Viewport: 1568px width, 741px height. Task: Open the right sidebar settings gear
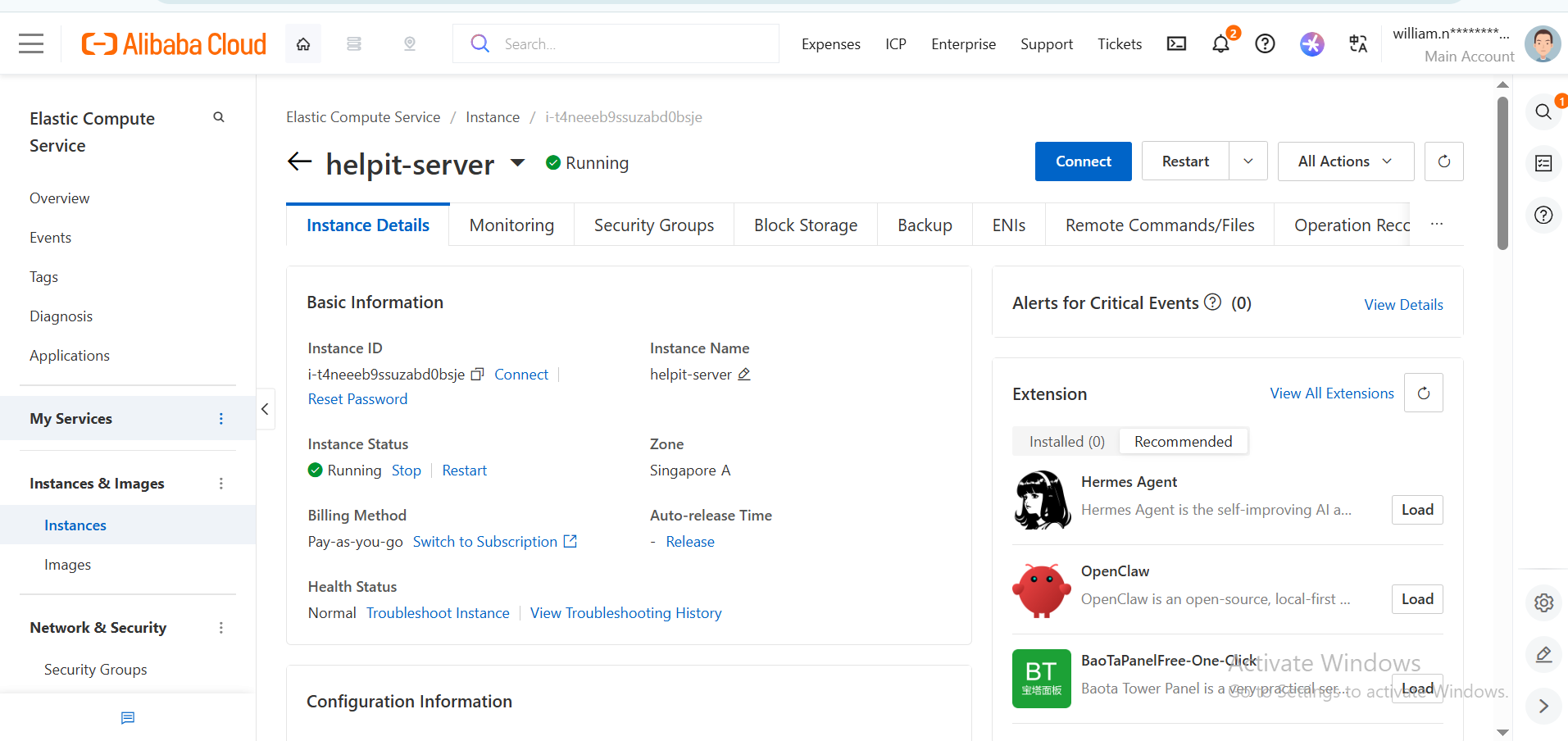pyautogui.click(x=1543, y=603)
